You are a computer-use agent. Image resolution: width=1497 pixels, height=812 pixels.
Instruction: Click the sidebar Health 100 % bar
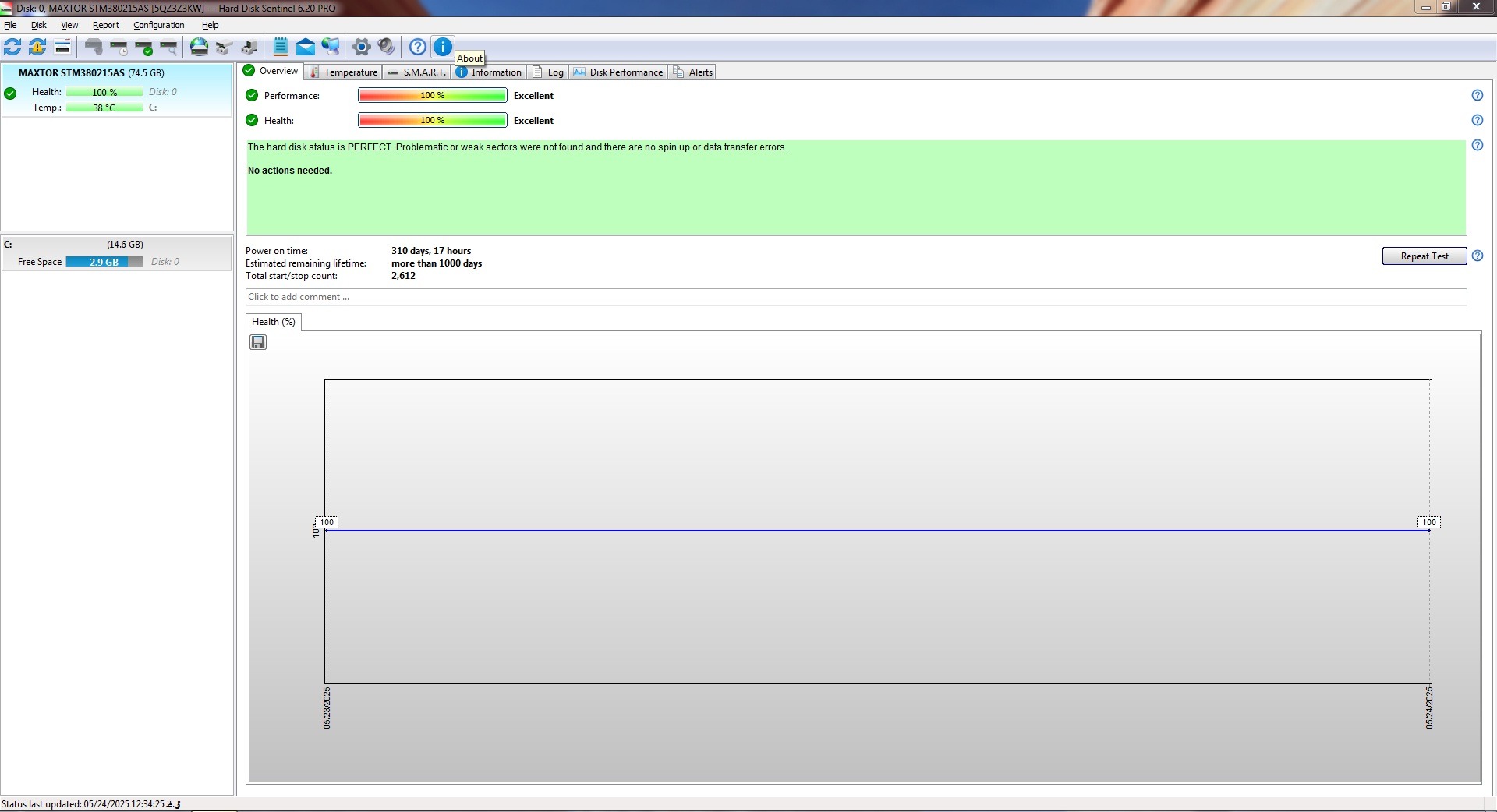[104, 92]
